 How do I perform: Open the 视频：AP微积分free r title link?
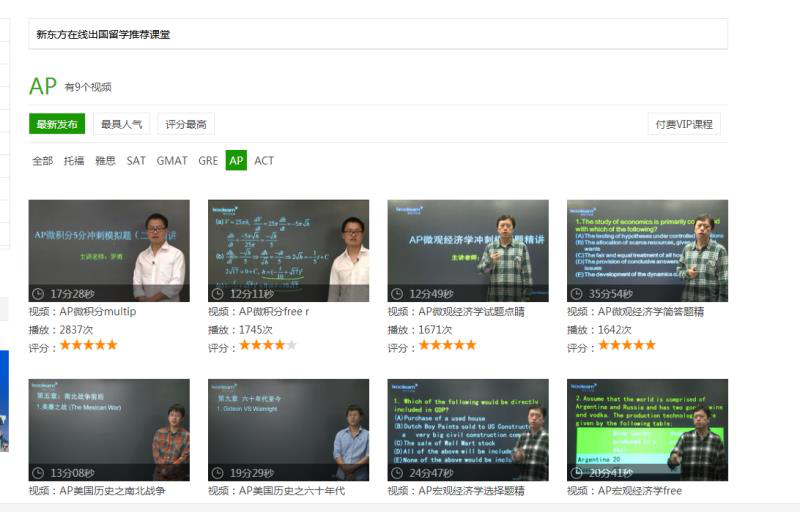[x=259, y=312]
